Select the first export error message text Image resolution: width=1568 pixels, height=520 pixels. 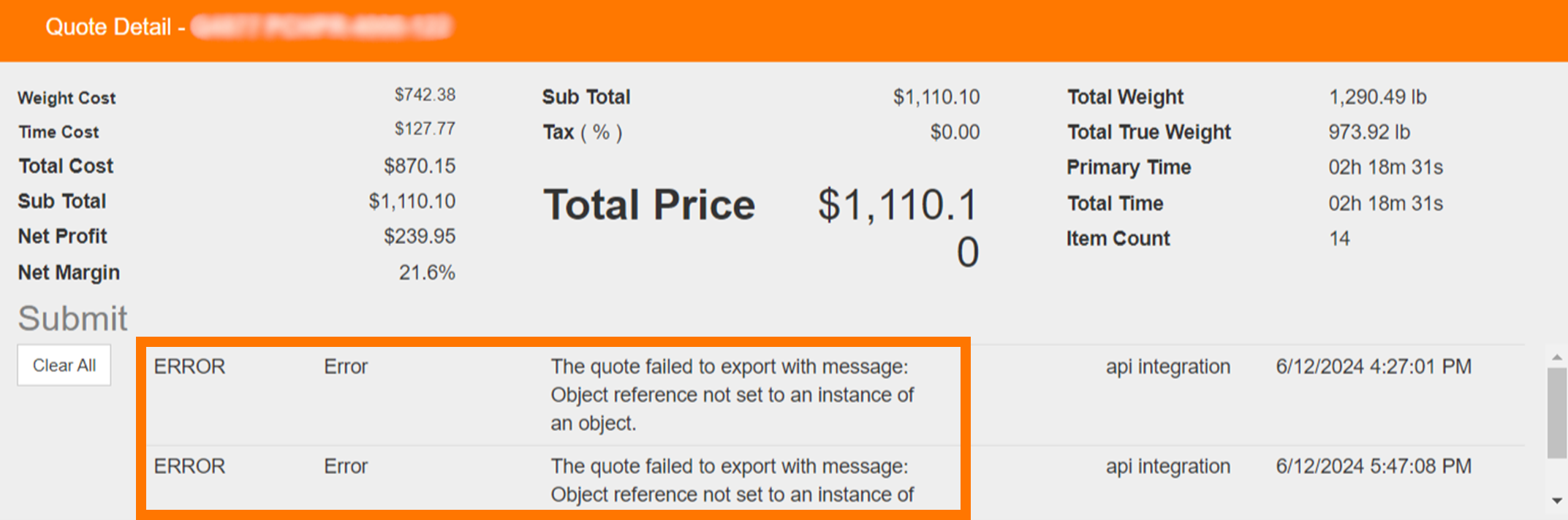(732, 394)
